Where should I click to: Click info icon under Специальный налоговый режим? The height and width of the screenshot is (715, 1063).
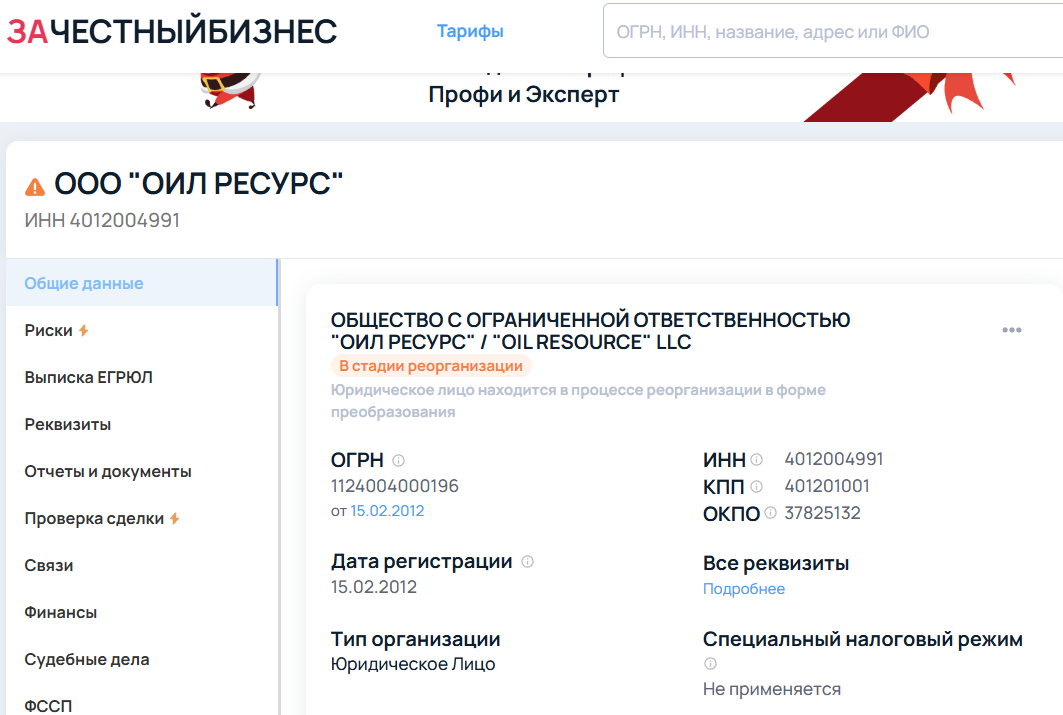tap(710, 664)
